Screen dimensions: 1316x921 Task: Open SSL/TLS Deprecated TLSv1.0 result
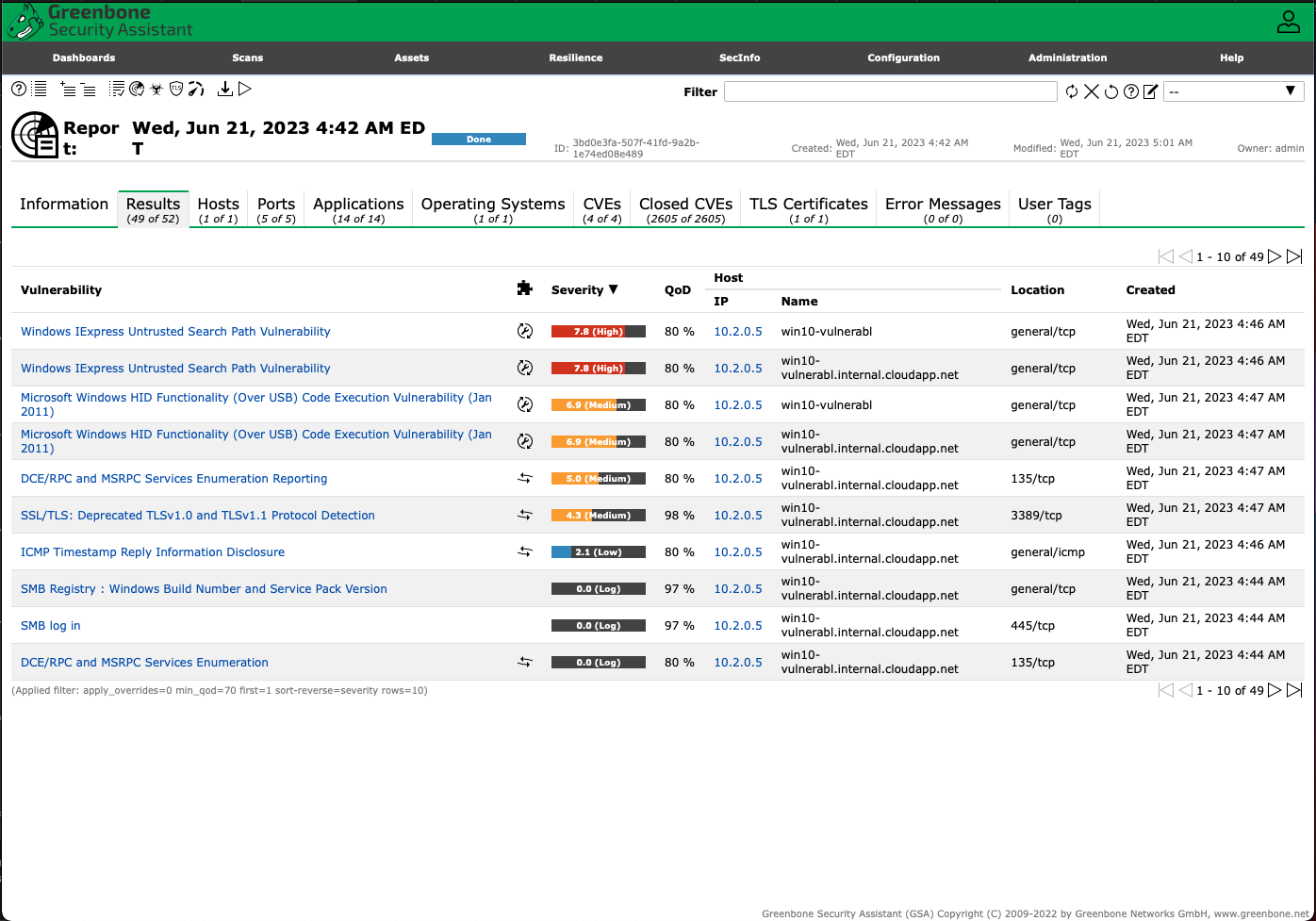pos(198,516)
